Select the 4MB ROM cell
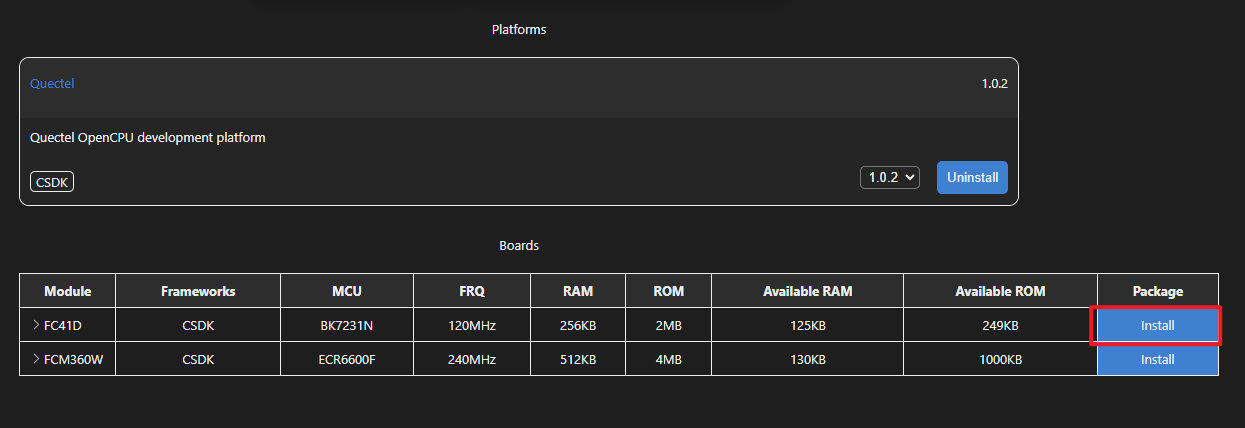The height and width of the screenshot is (428, 1245). tap(668, 359)
